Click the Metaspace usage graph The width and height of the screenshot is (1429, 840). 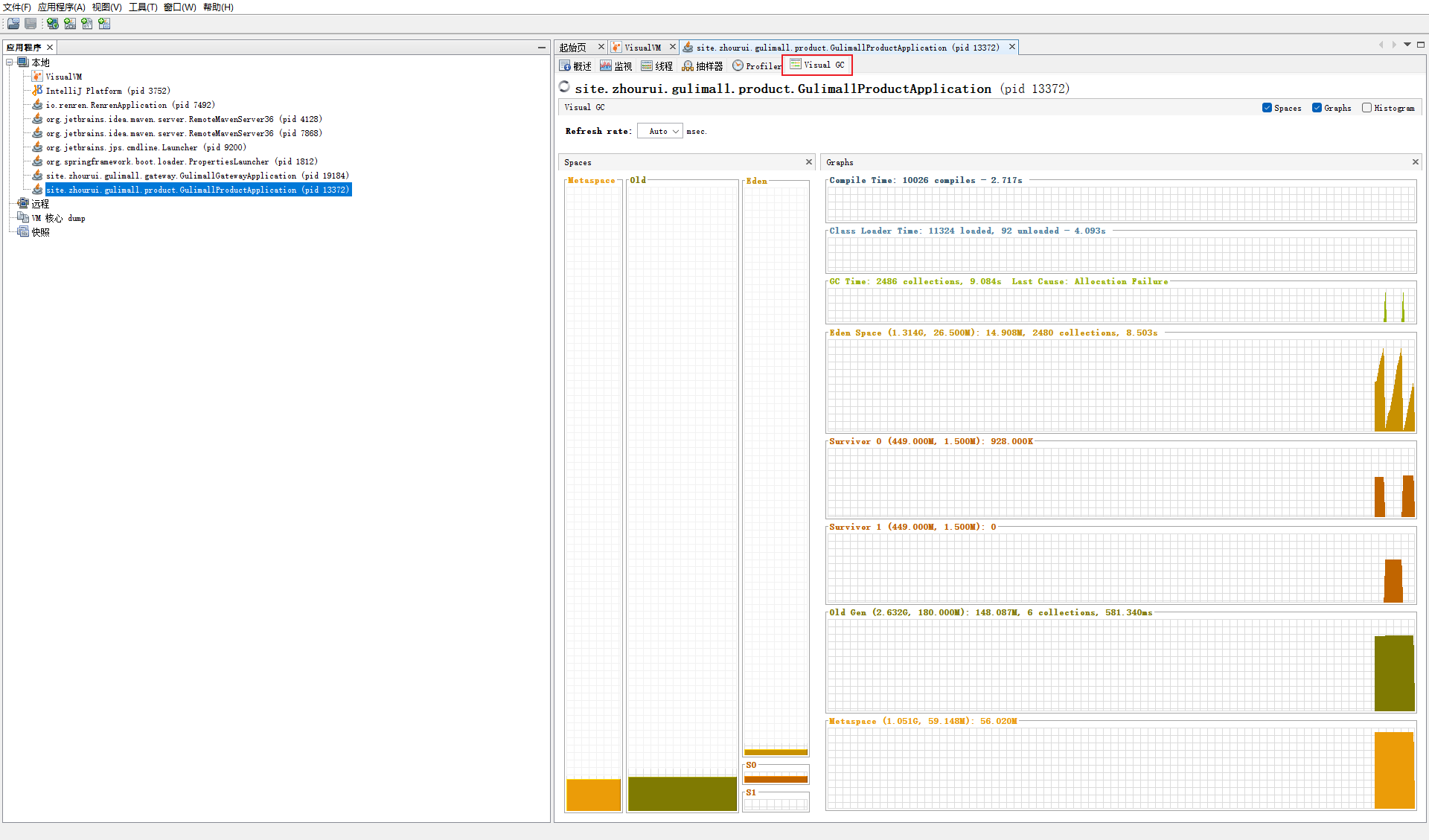pyautogui.click(x=1121, y=769)
